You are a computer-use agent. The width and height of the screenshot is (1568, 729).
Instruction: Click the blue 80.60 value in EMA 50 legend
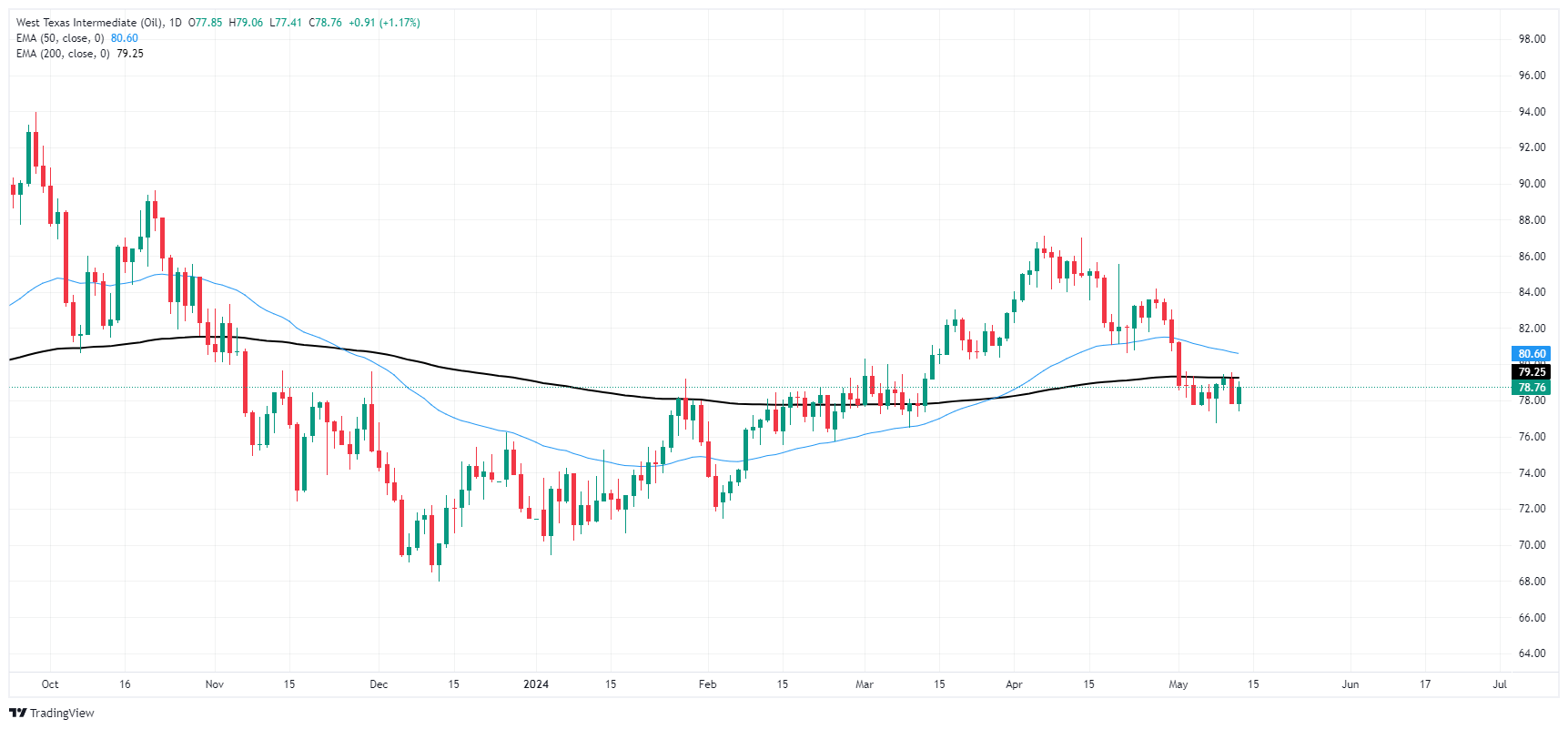125,38
